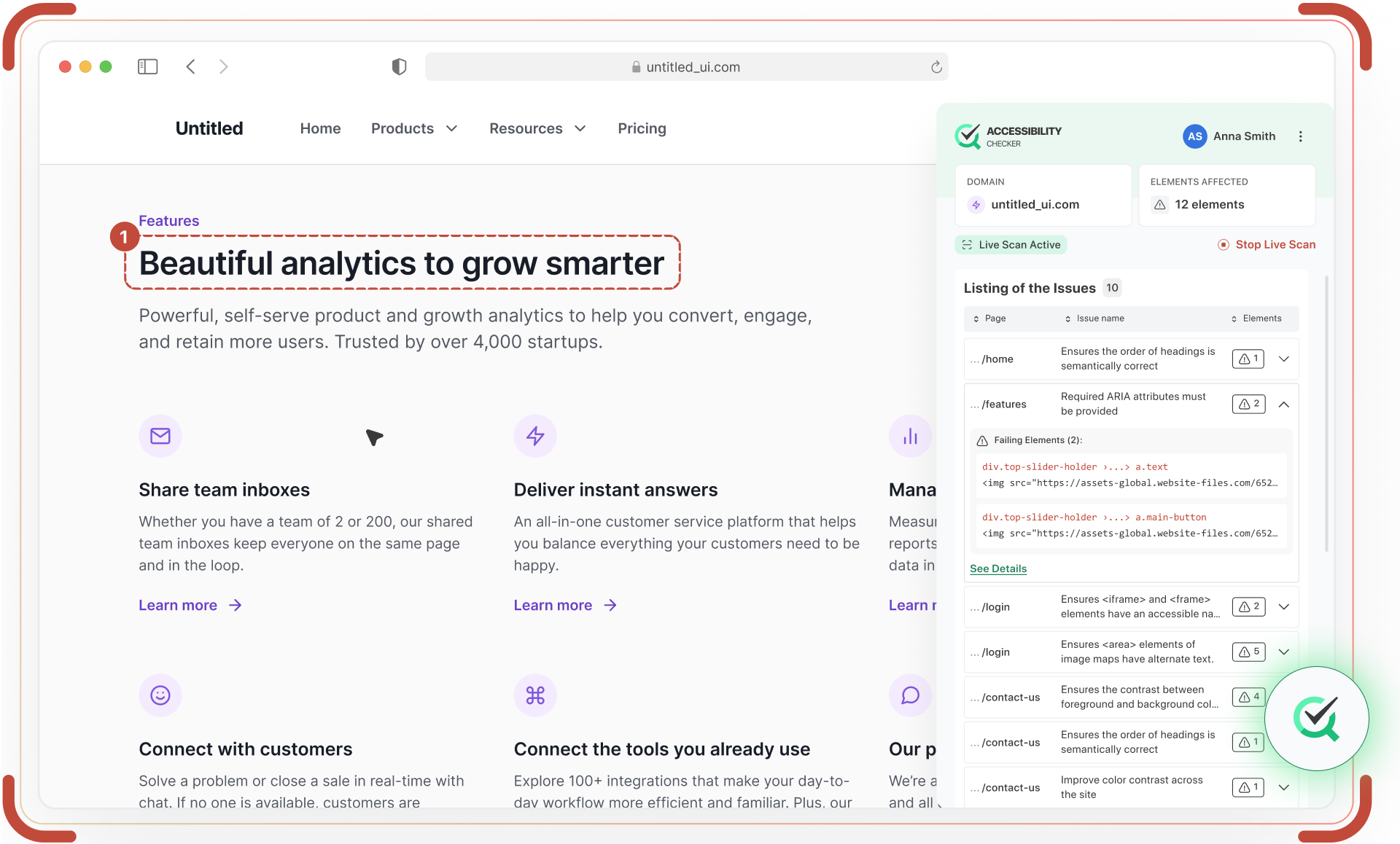
Task: Toggle the Live Scan Active badge
Action: coord(1011,244)
